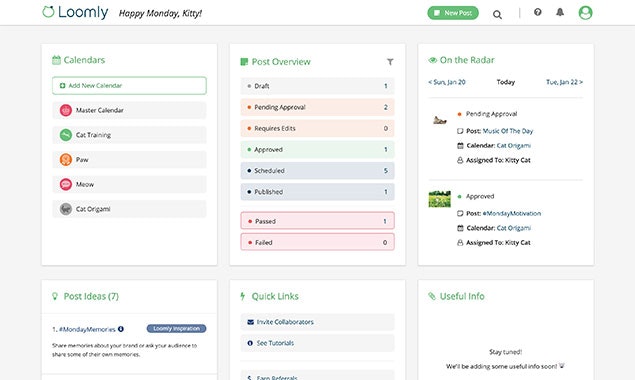The image size is (635, 380).
Task: Show Passed posts
Action: tap(318, 221)
